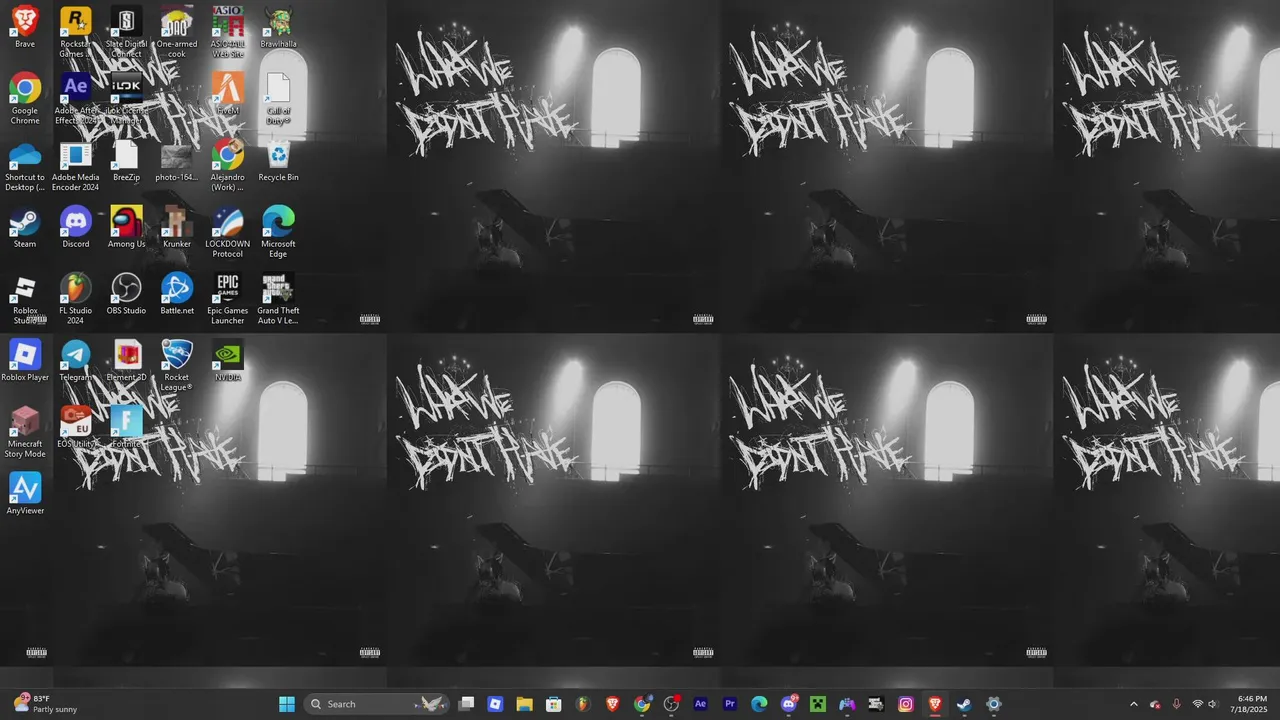This screenshot has height=720, width=1280.
Task: Select the Battle.net desktop icon
Action: [177, 294]
